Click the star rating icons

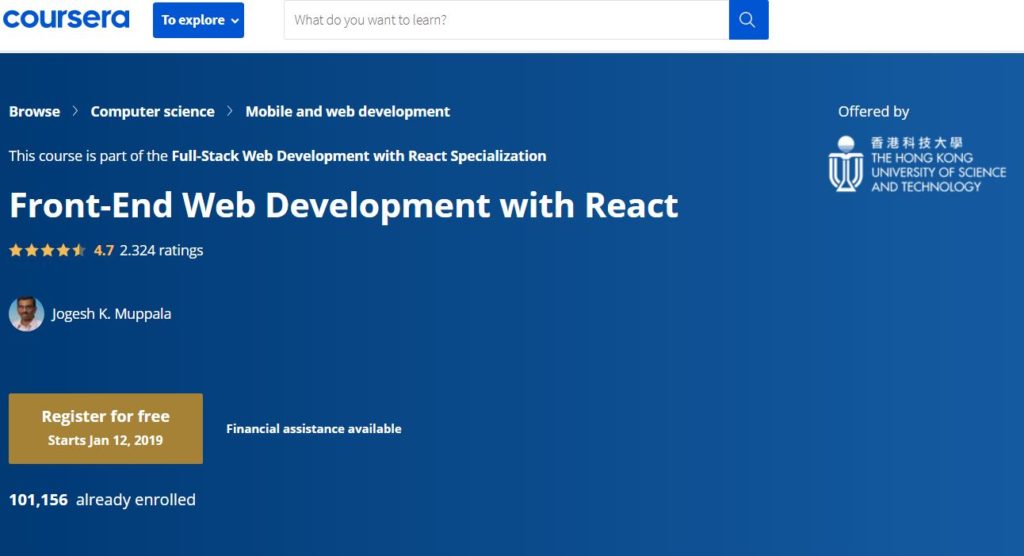pyautogui.click(x=47, y=250)
